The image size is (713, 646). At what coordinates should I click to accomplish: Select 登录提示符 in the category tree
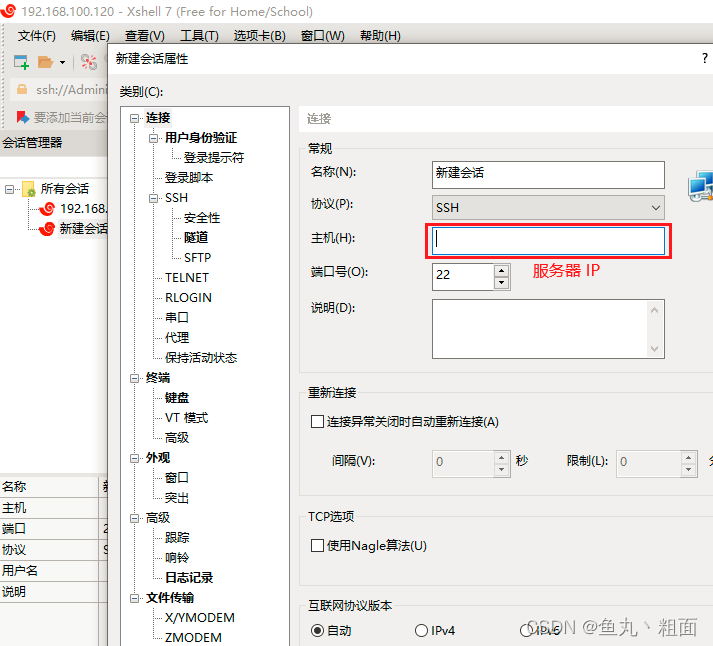click(214, 158)
